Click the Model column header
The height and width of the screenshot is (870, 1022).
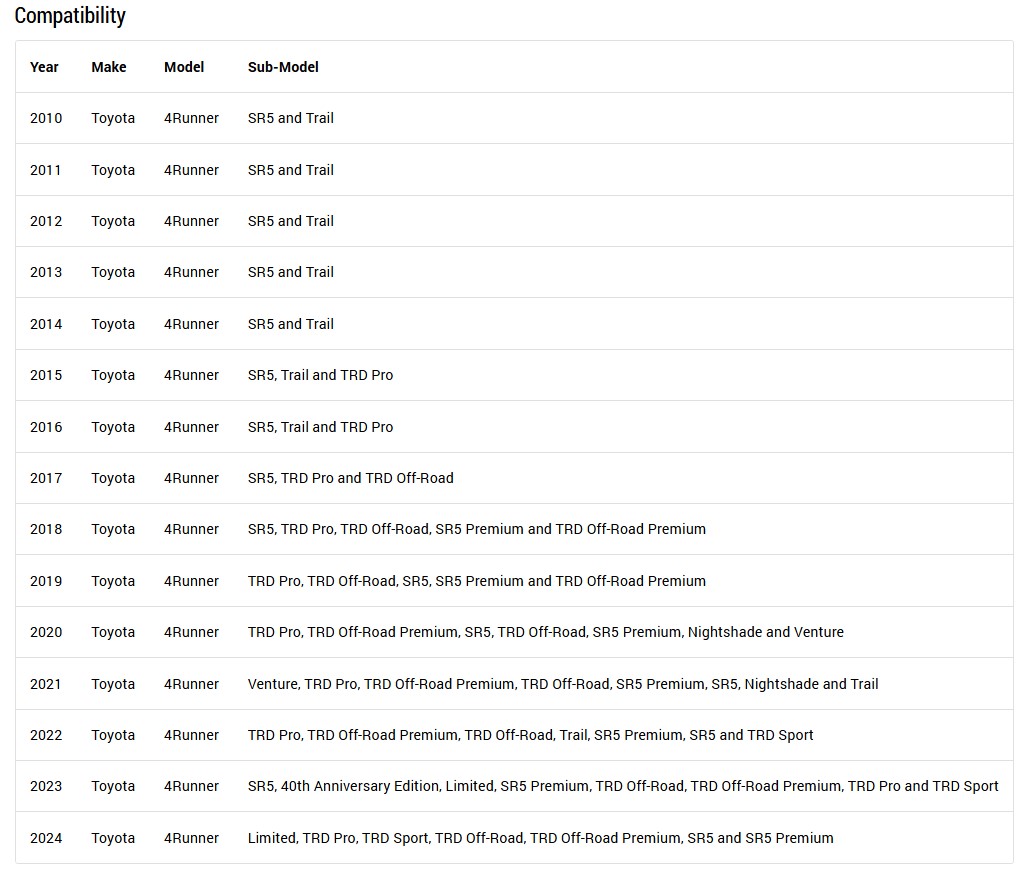pyautogui.click(x=184, y=67)
